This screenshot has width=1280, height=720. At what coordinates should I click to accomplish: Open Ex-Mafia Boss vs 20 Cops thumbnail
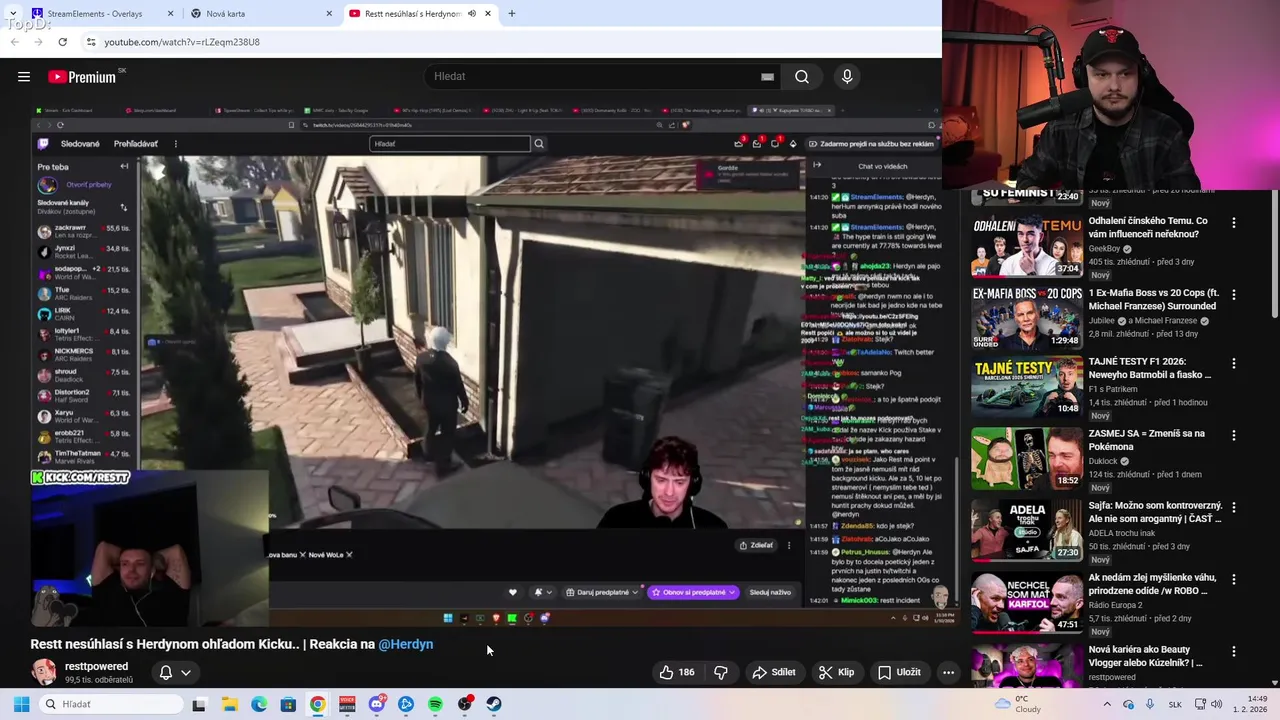1027,317
